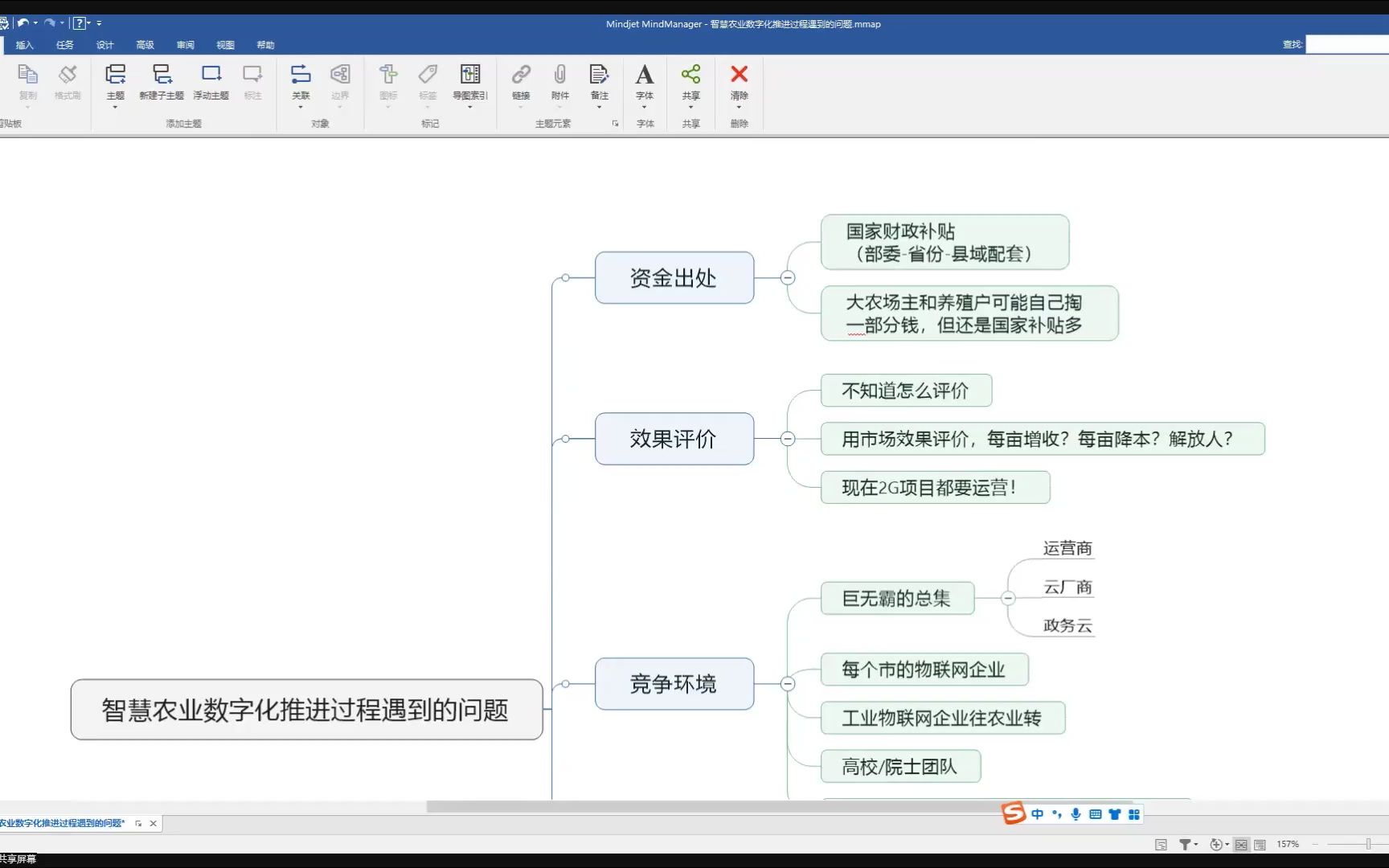Redo the last undone action

click(x=50, y=23)
